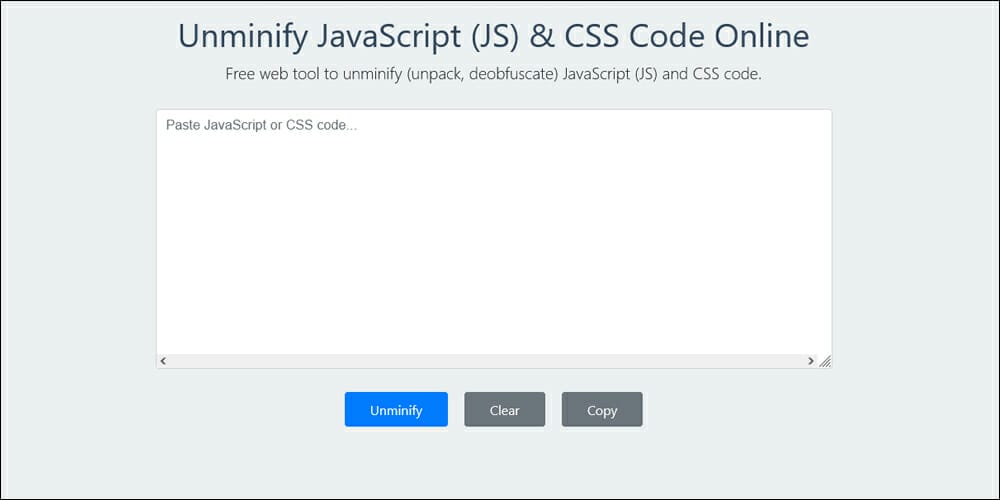Image resolution: width=1000 pixels, height=500 pixels.
Task: Click the left scroll arrow of the text area
Action: click(163, 361)
